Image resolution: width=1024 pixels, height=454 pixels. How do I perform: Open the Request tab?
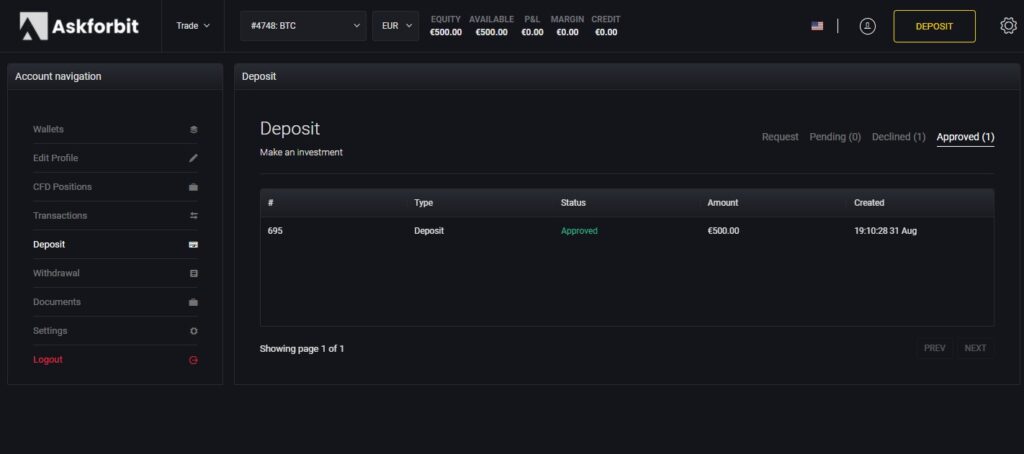coord(780,137)
